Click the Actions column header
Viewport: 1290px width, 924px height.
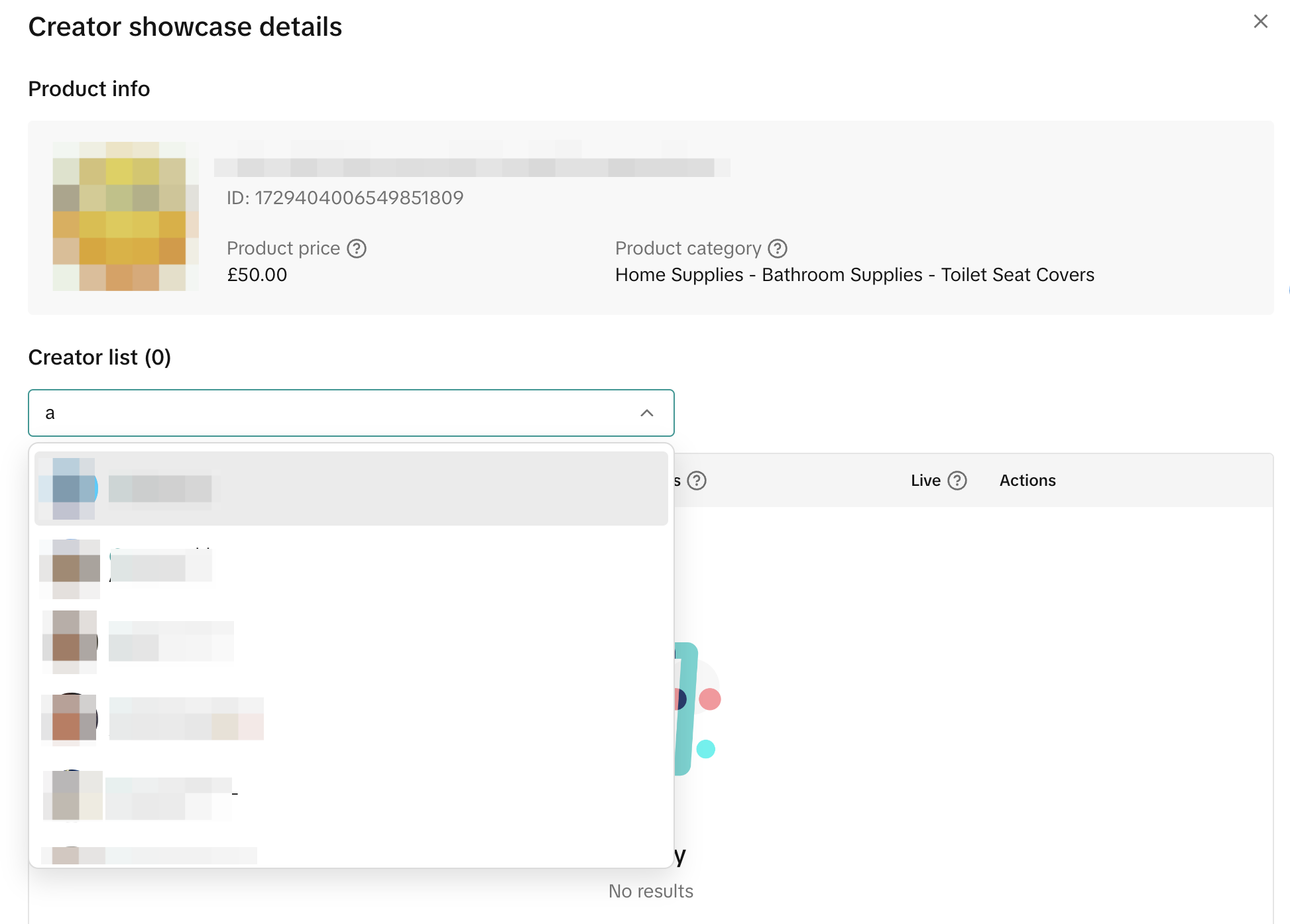(x=1027, y=481)
